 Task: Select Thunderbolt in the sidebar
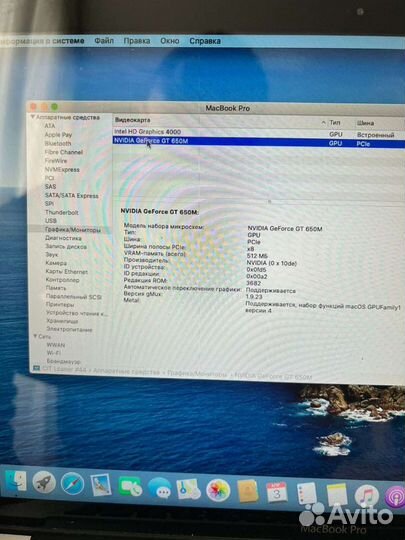pyautogui.click(x=62, y=212)
